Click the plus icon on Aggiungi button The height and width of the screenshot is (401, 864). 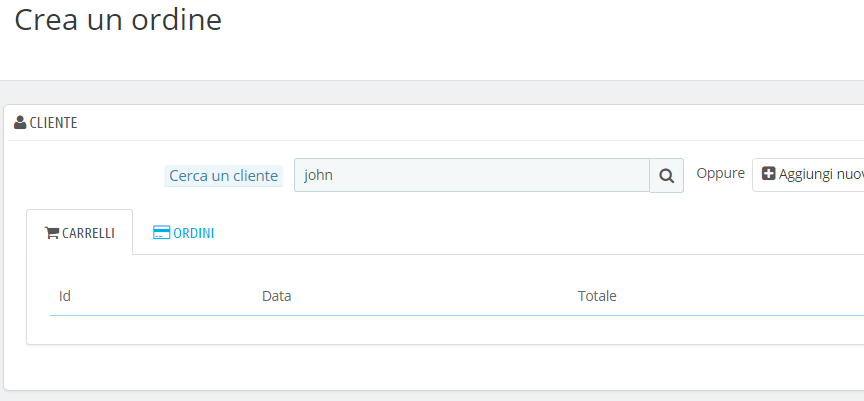(x=769, y=174)
